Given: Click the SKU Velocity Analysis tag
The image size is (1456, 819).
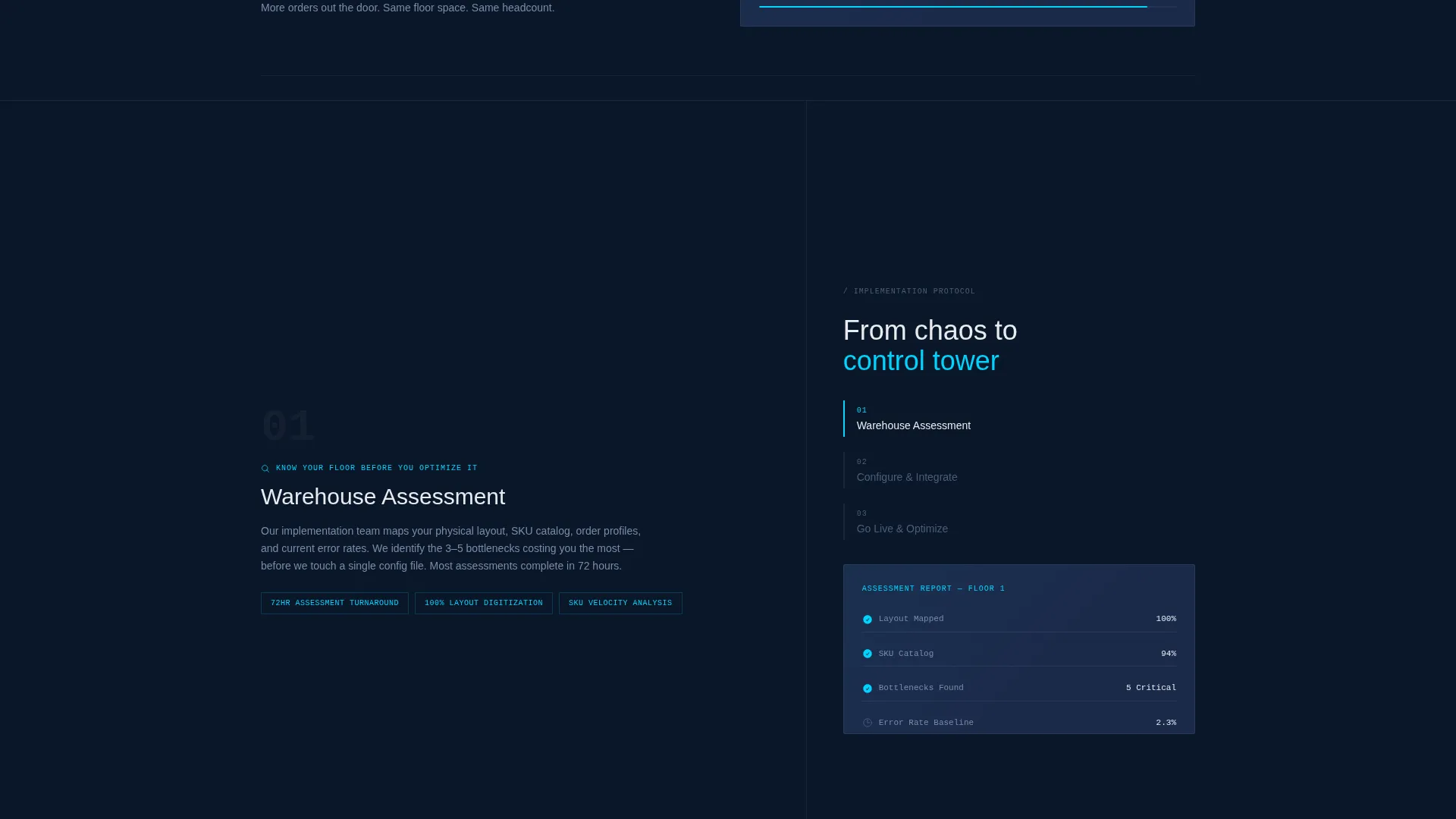Looking at the screenshot, I should click(620, 603).
